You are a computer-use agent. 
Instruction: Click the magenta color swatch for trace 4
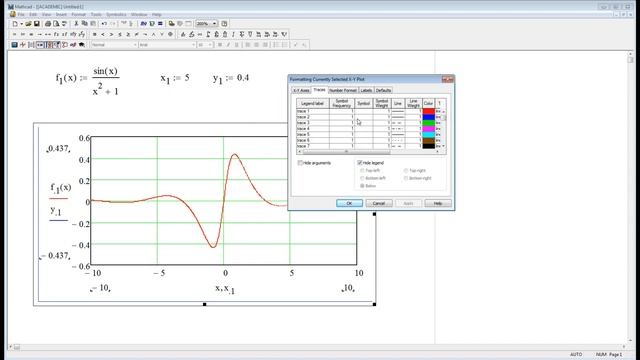(x=429, y=129)
